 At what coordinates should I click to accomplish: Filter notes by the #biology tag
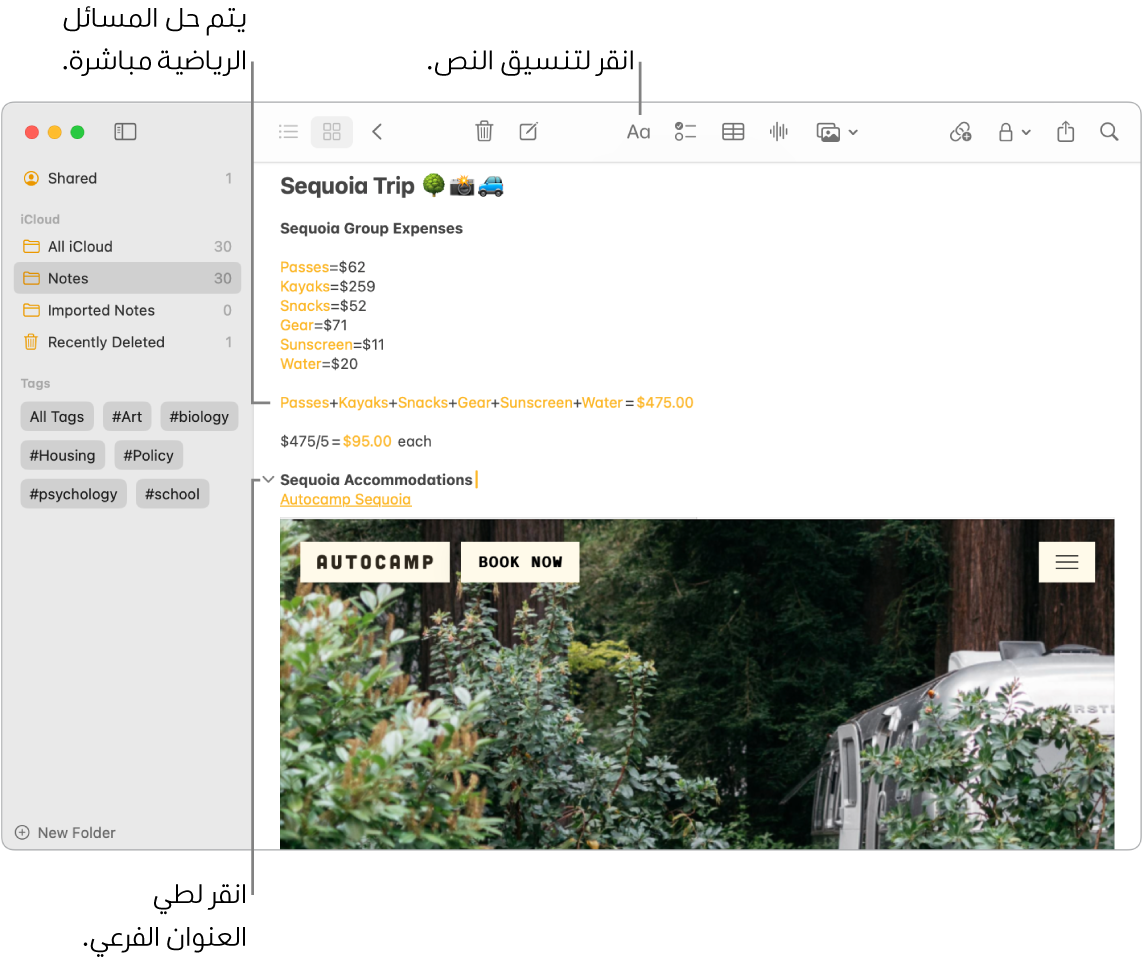point(199,416)
